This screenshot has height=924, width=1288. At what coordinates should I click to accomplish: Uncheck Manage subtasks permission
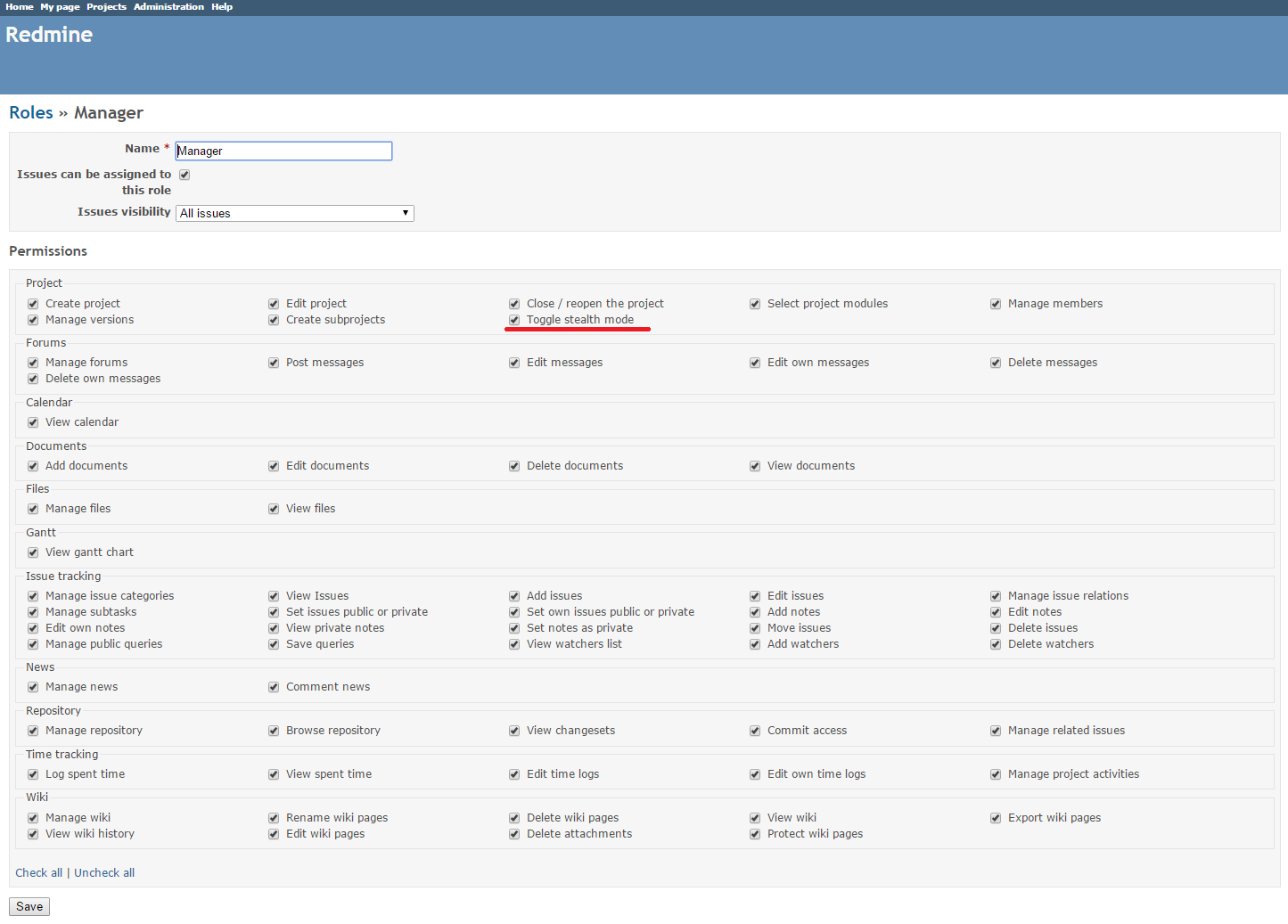[33, 612]
